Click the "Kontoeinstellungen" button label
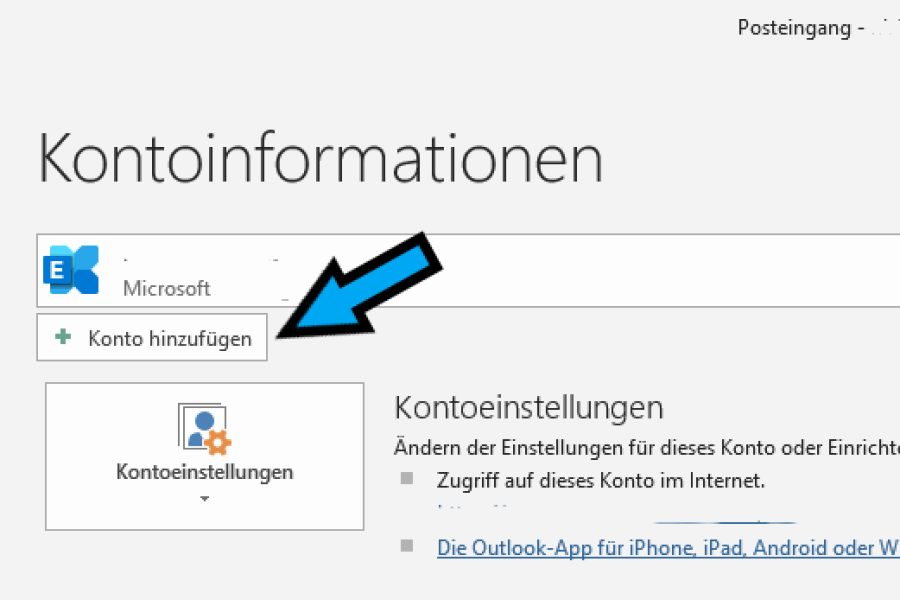 click(x=204, y=472)
